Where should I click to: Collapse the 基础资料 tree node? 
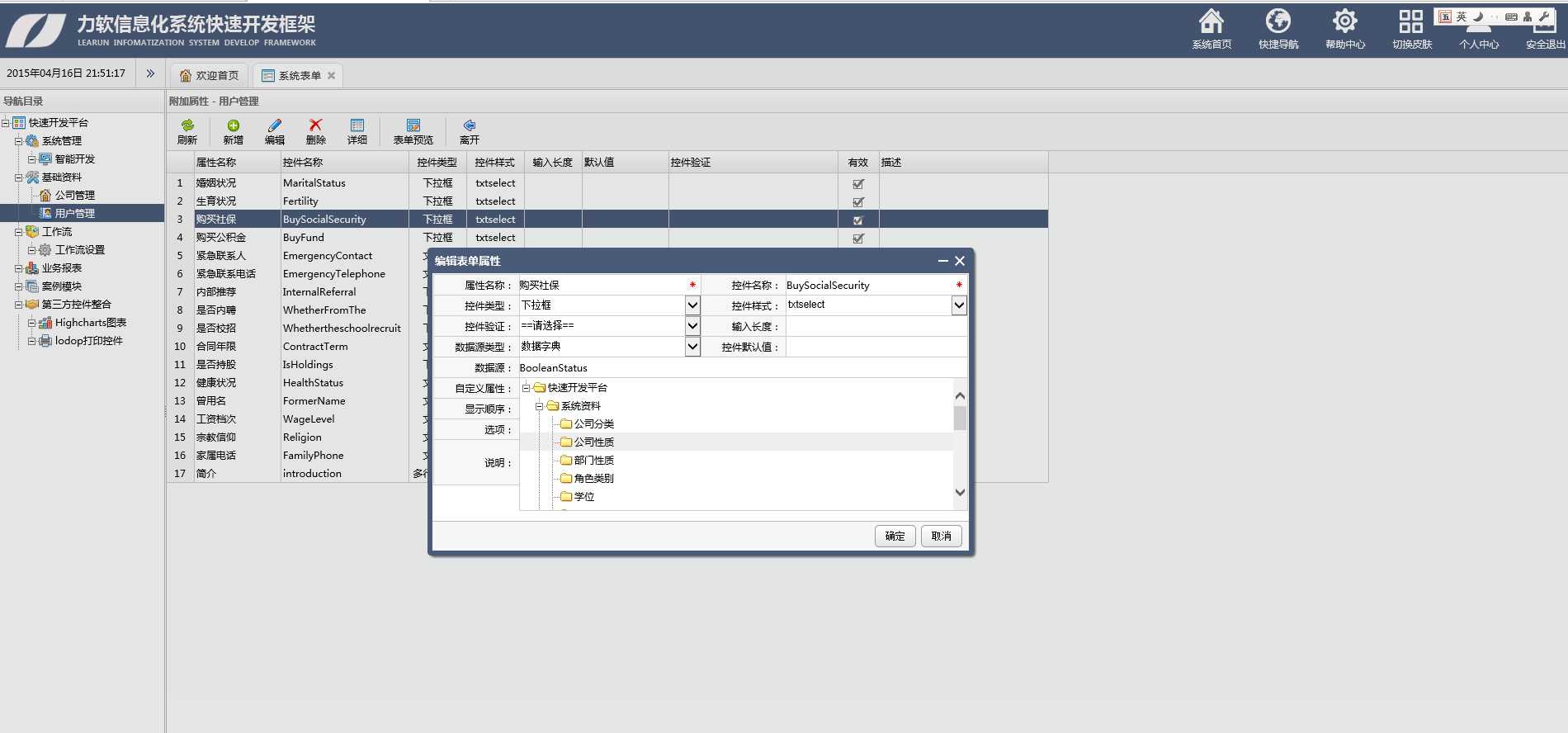(18, 177)
